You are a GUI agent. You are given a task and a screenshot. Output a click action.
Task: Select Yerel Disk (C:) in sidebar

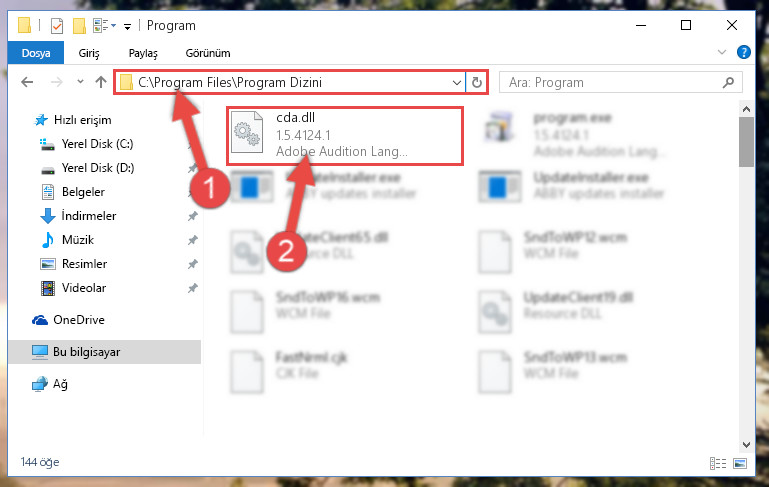pos(97,144)
